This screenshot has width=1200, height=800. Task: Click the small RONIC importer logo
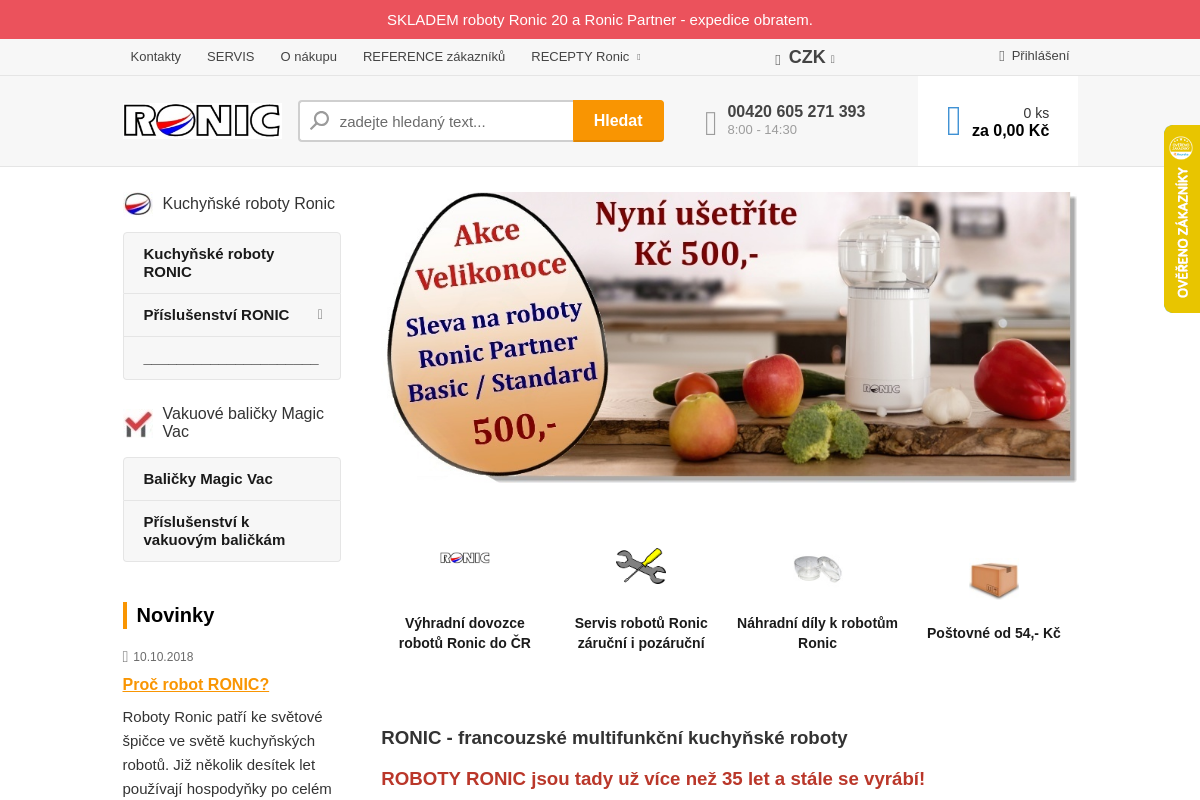click(x=465, y=558)
